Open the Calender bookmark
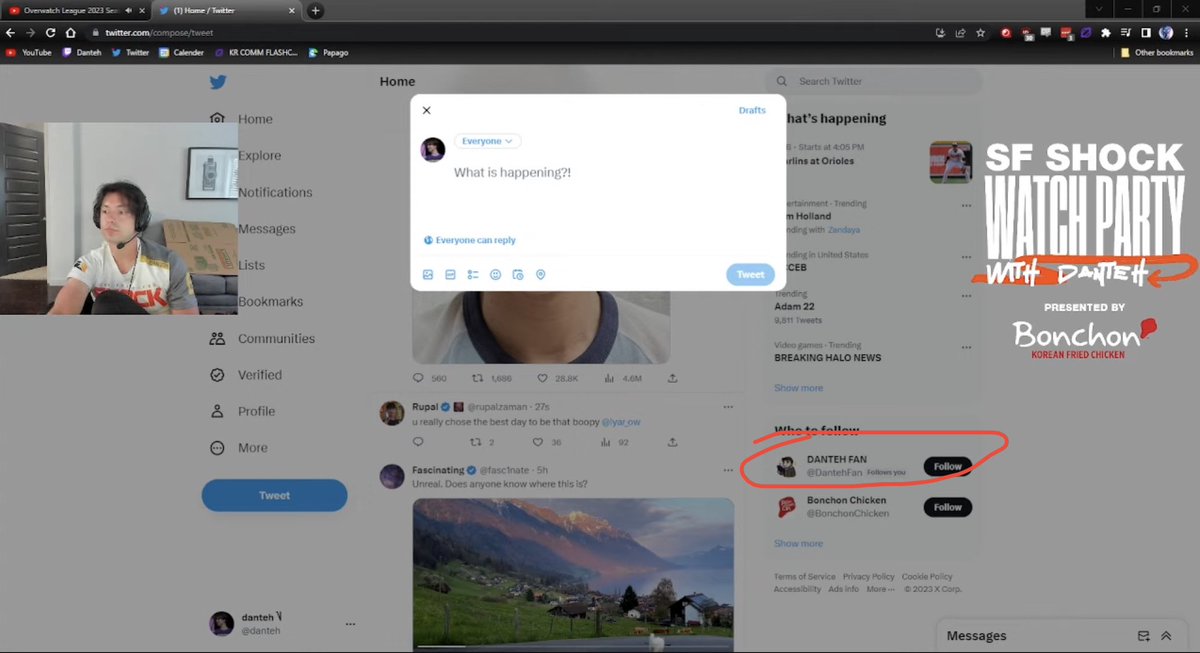This screenshot has height=653, width=1200. tap(181, 52)
